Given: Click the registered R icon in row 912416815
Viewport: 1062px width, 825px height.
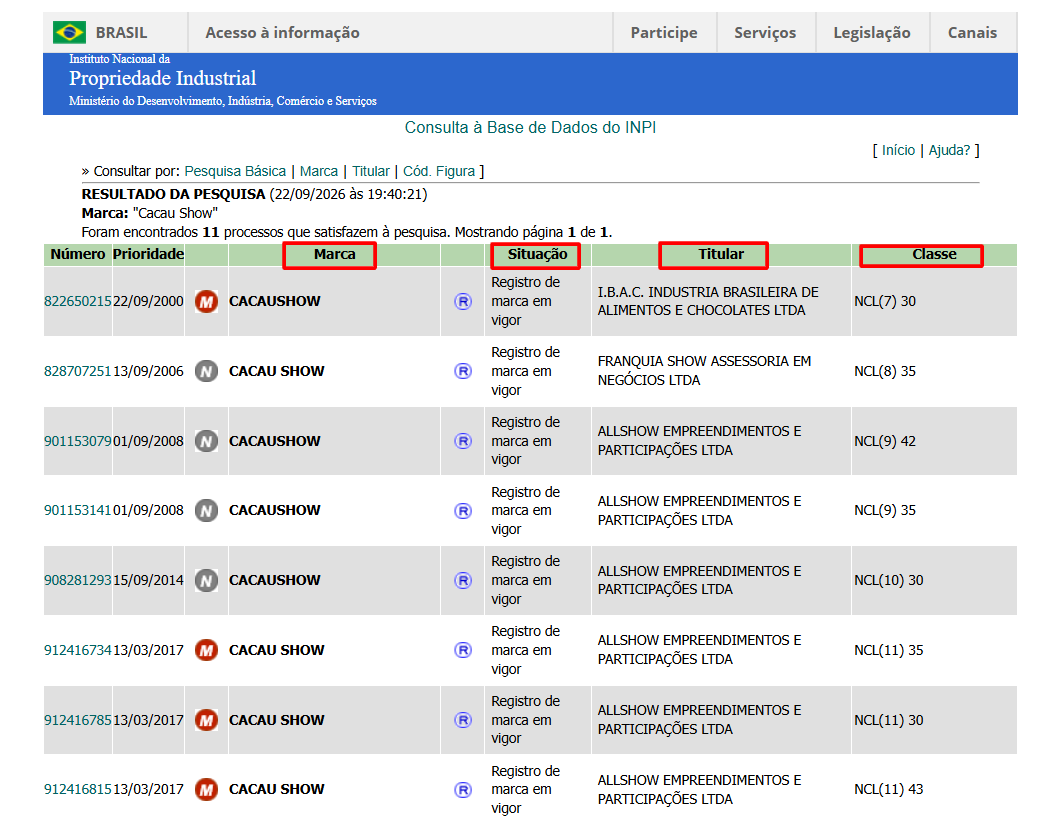Looking at the screenshot, I should (x=463, y=790).
